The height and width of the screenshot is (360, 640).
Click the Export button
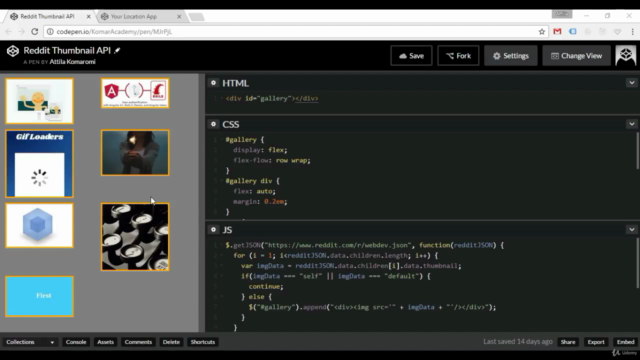pyautogui.click(x=596, y=342)
